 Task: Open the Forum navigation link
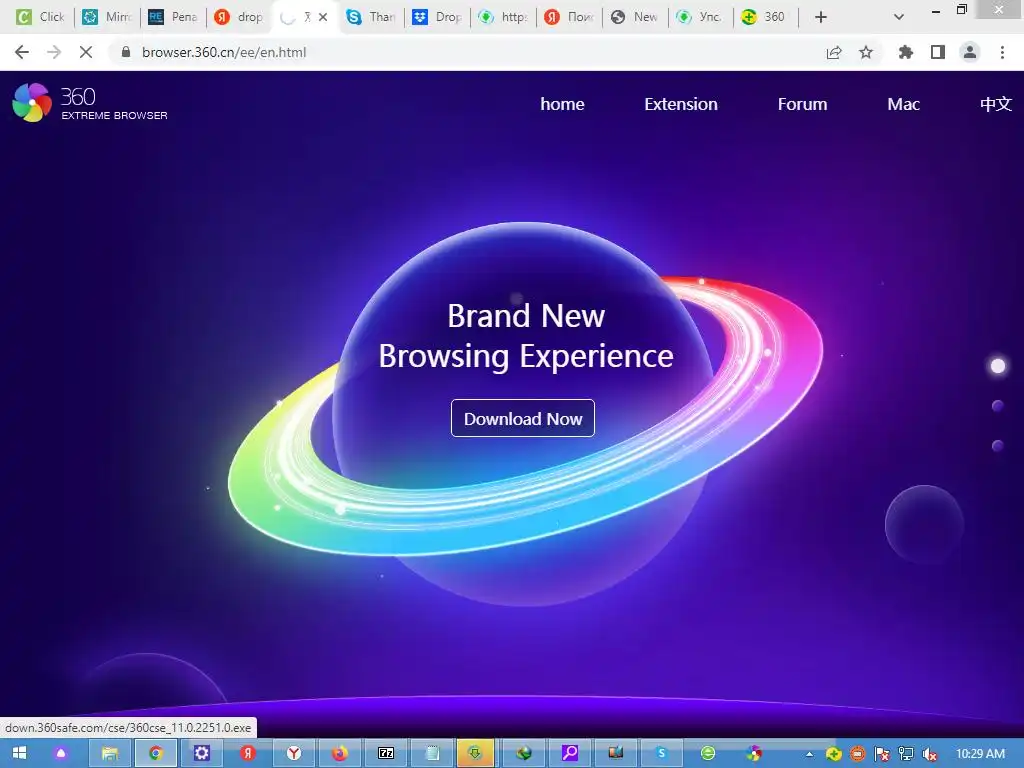tap(802, 104)
